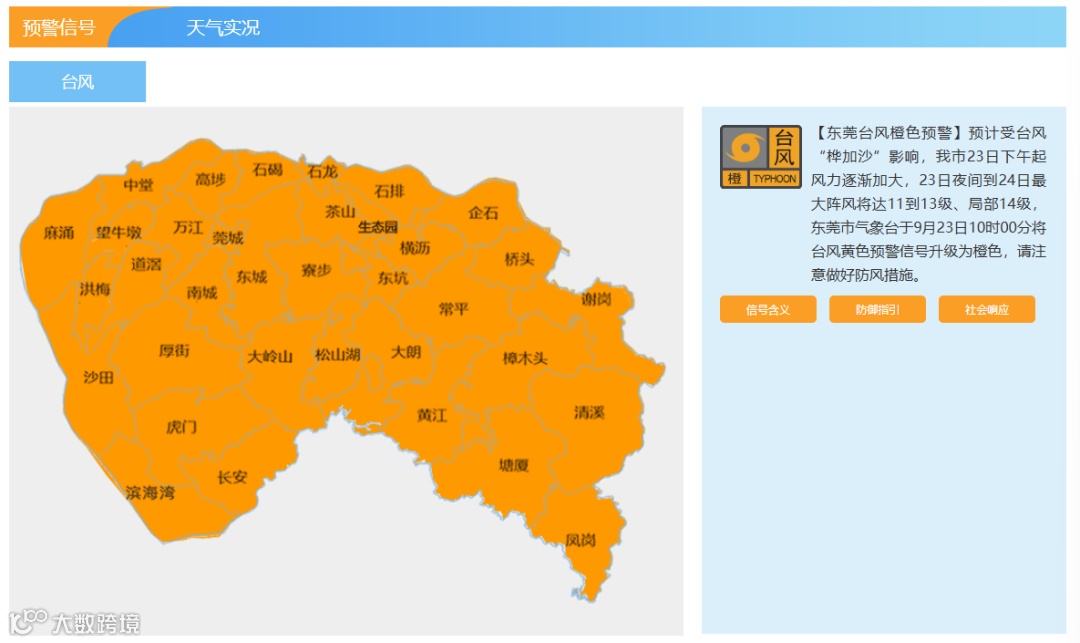Select 企石 district on the map
The width and height of the screenshot is (1080, 643).
483,213
